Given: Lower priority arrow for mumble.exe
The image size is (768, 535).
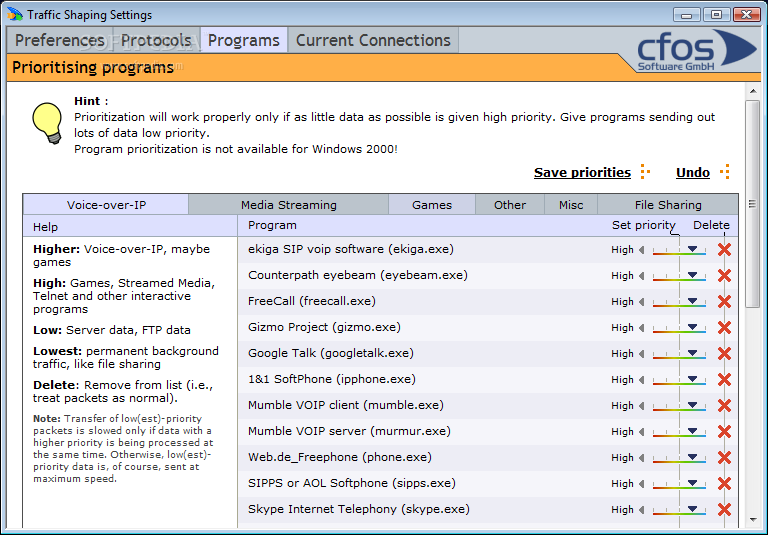Looking at the screenshot, I should tap(641, 406).
